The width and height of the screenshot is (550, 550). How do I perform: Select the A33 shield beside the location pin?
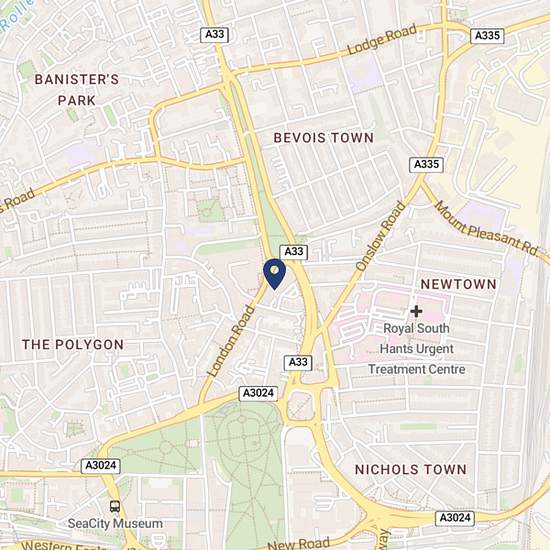tap(294, 252)
